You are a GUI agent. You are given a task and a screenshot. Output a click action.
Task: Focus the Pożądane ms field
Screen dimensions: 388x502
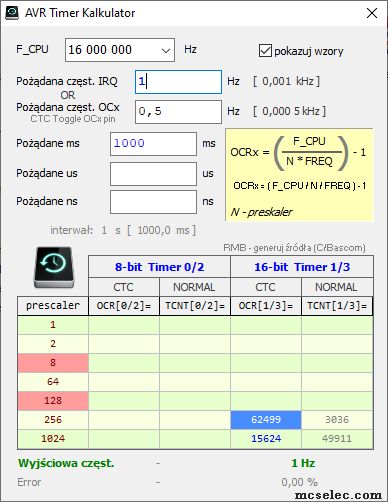[x=153, y=144]
